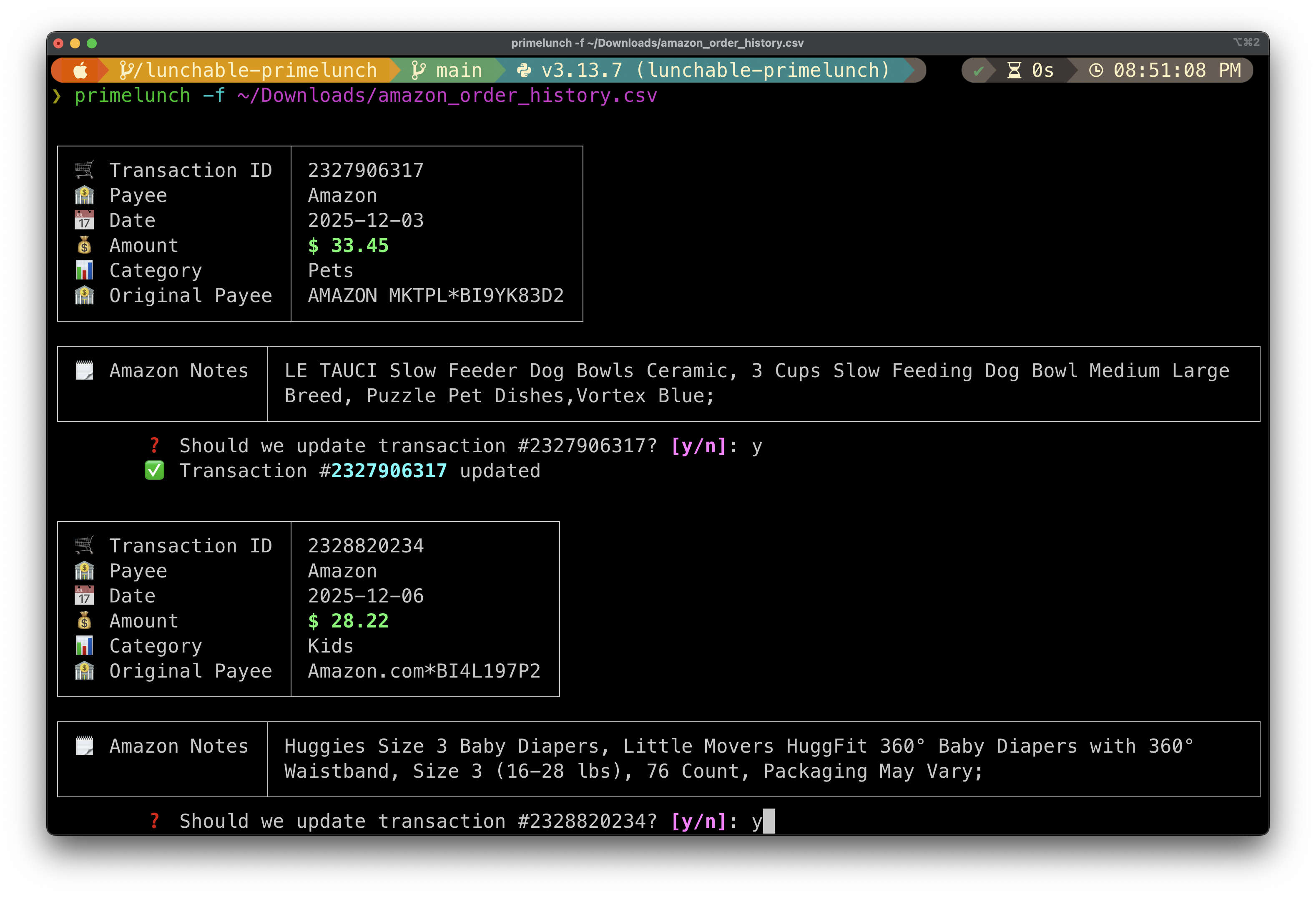Click the red question mark on the last prompt line
The image size is (1316, 897).
click(x=155, y=821)
